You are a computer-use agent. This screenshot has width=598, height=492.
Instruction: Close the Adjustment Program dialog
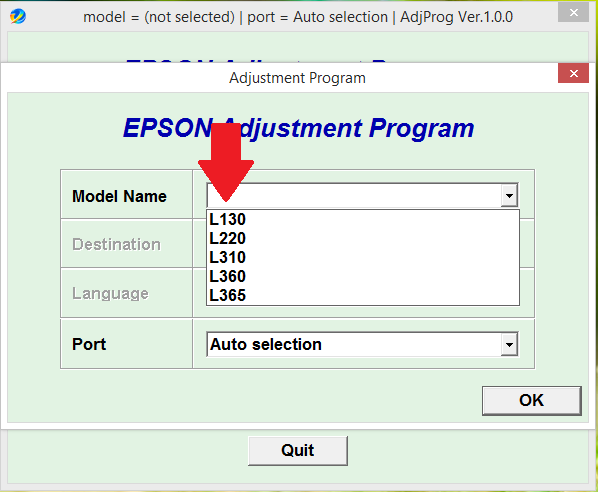[x=573, y=73]
